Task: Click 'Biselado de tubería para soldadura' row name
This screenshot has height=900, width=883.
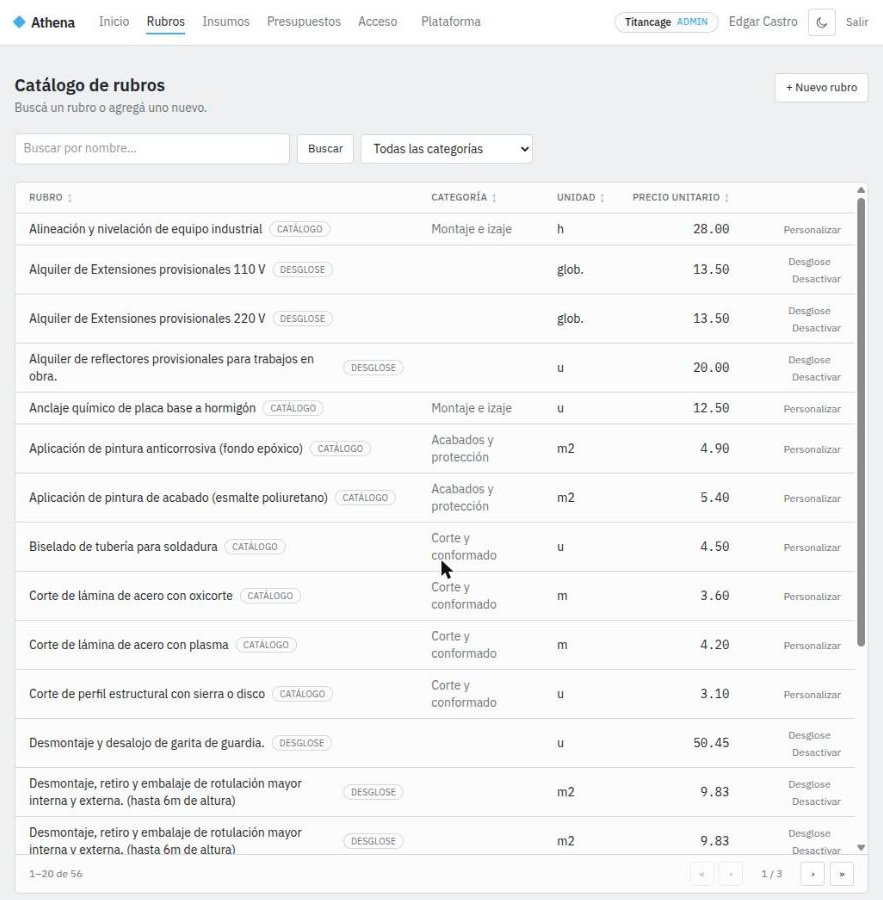Action: click(123, 546)
